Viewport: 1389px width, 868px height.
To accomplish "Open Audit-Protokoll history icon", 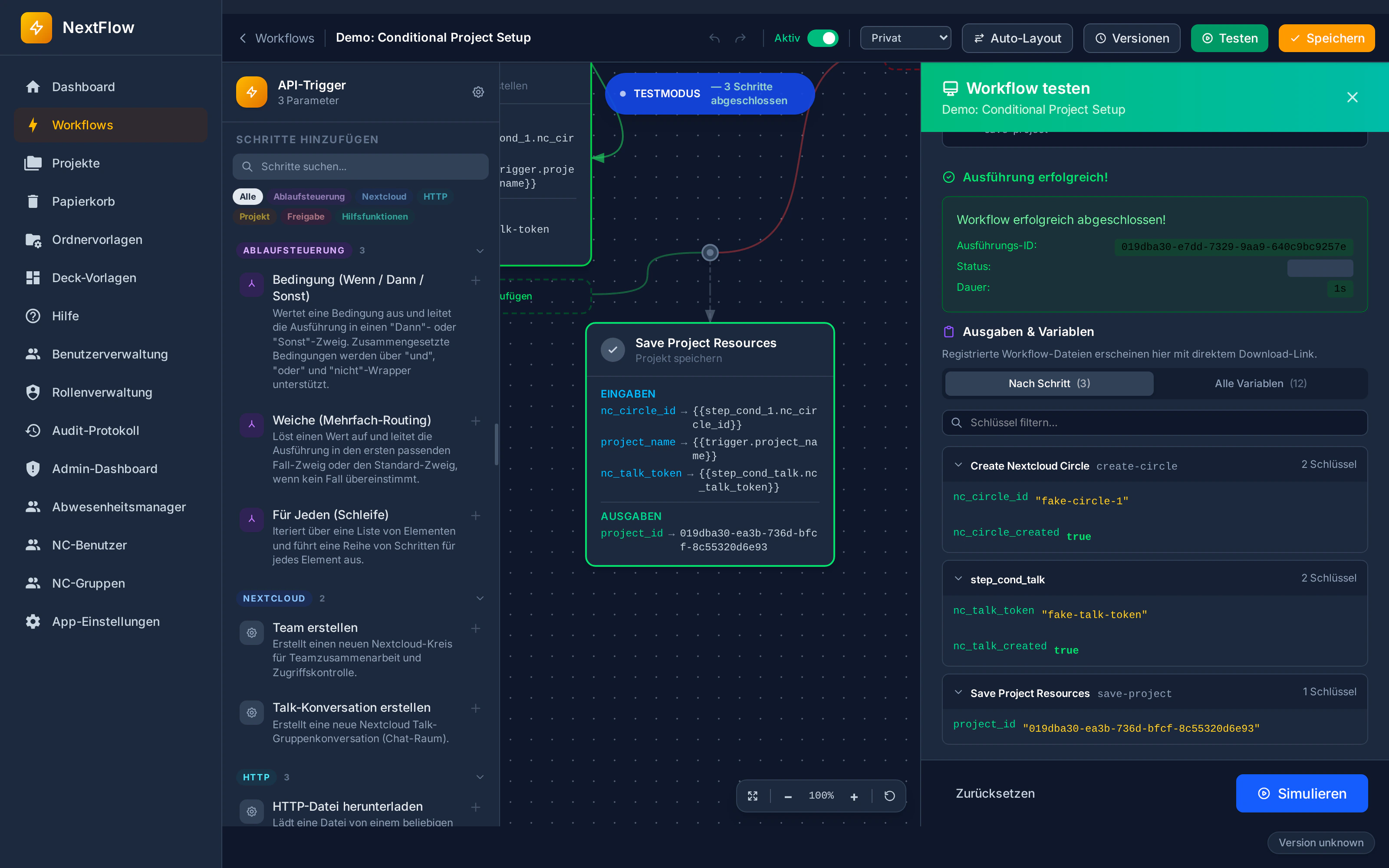I will tap(33, 431).
